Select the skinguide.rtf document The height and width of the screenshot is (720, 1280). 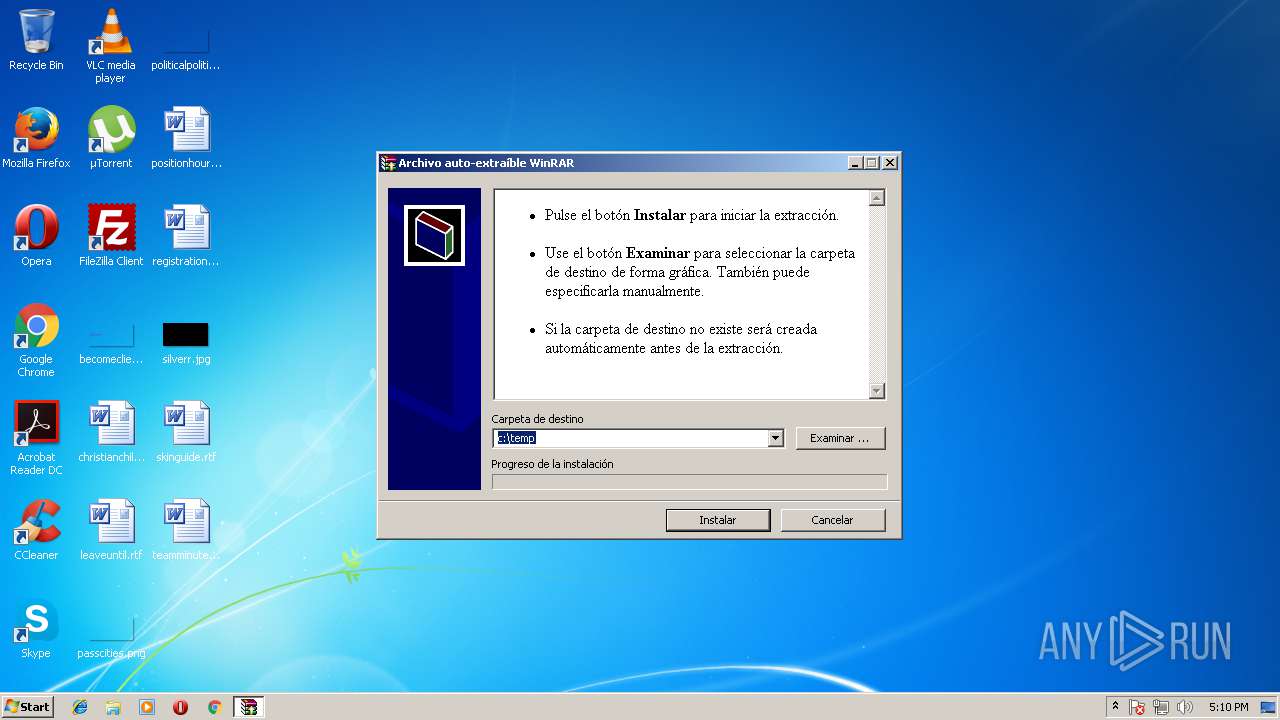[x=186, y=432]
